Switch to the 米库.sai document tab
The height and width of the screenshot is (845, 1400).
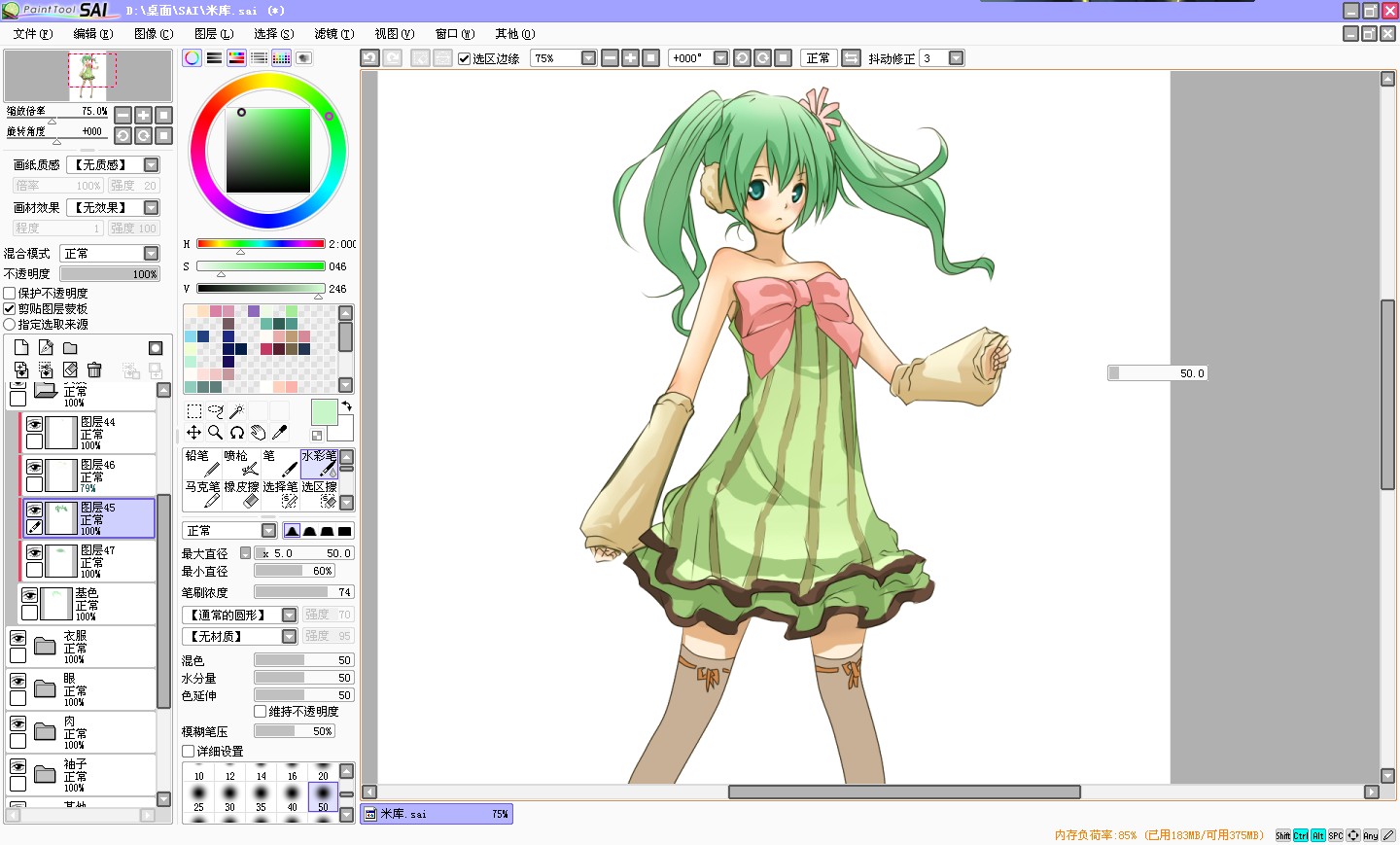437,814
